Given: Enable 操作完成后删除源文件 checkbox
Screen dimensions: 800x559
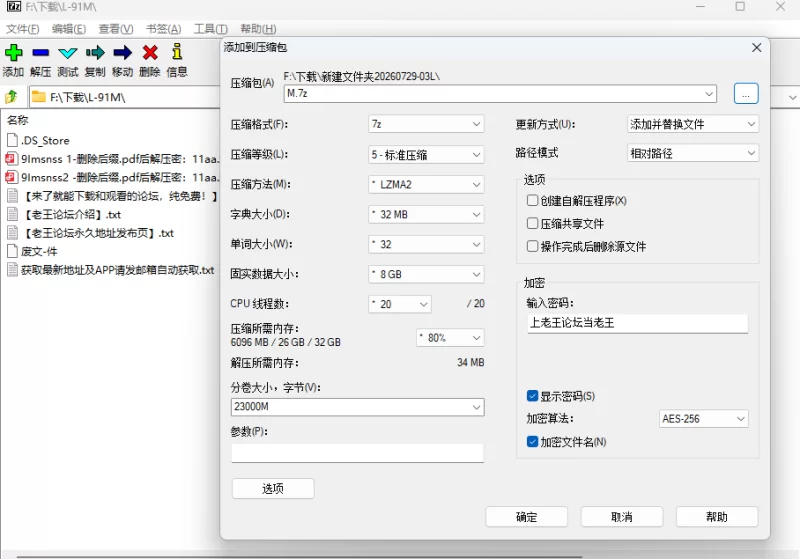Looking at the screenshot, I should click(x=532, y=246).
